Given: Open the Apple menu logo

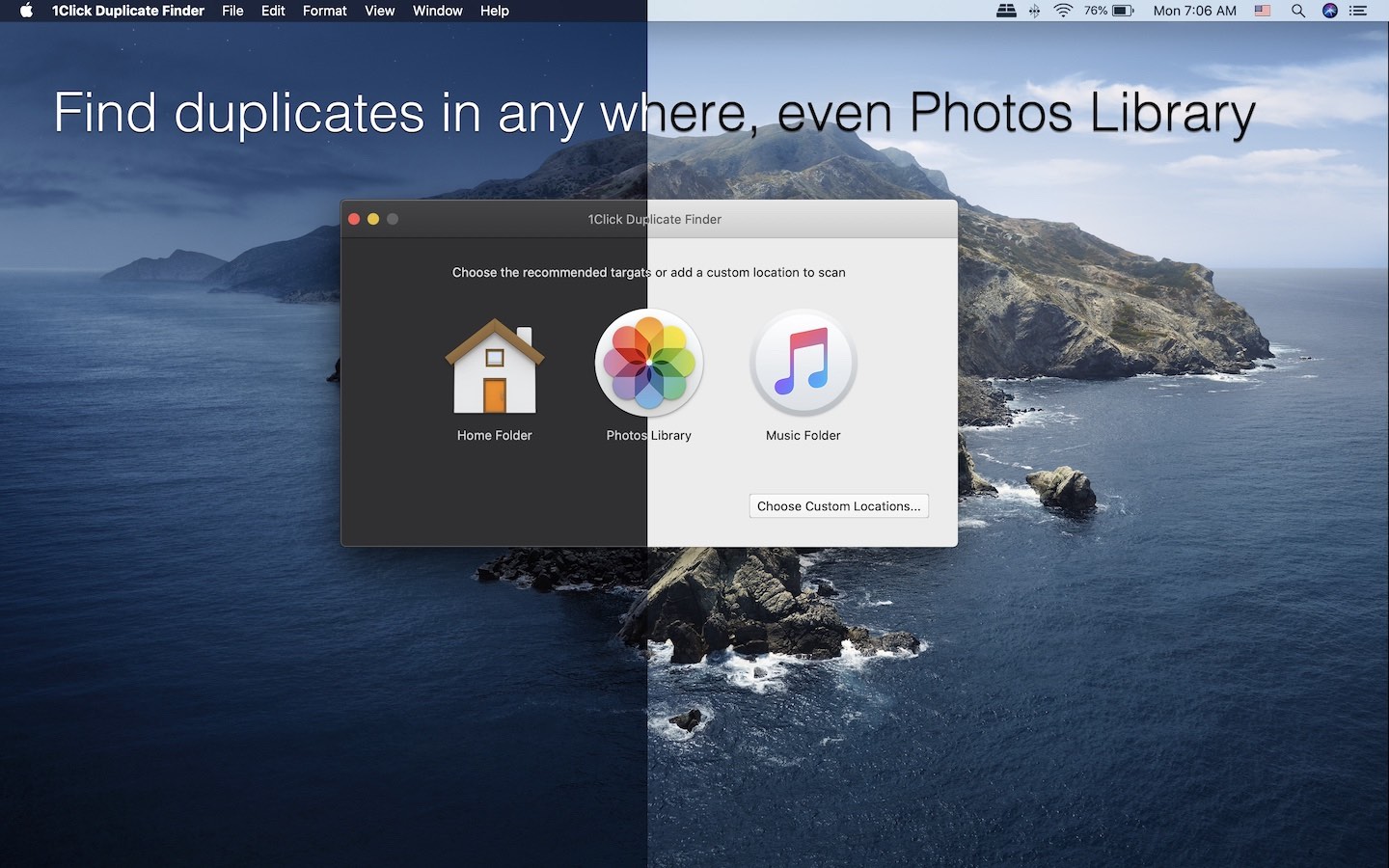Looking at the screenshot, I should click(x=27, y=11).
